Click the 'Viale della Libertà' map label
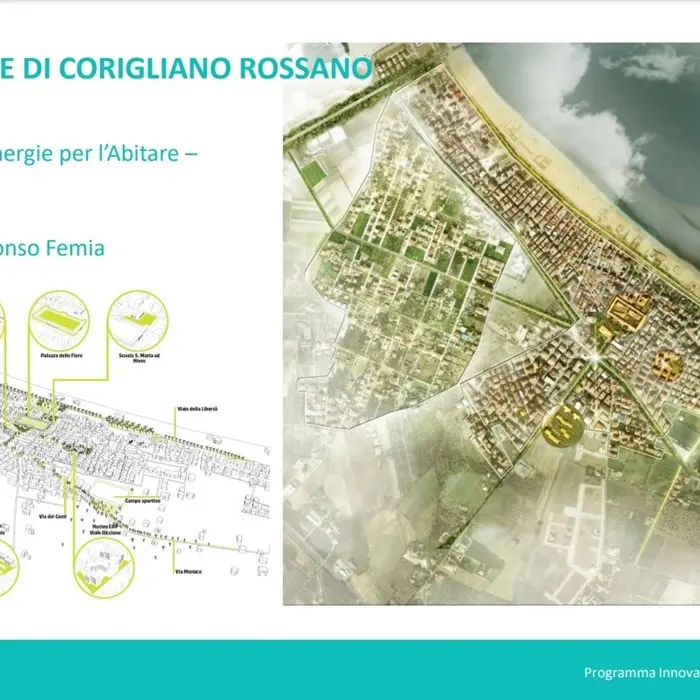The width and height of the screenshot is (700, 700). coord(197,409)
